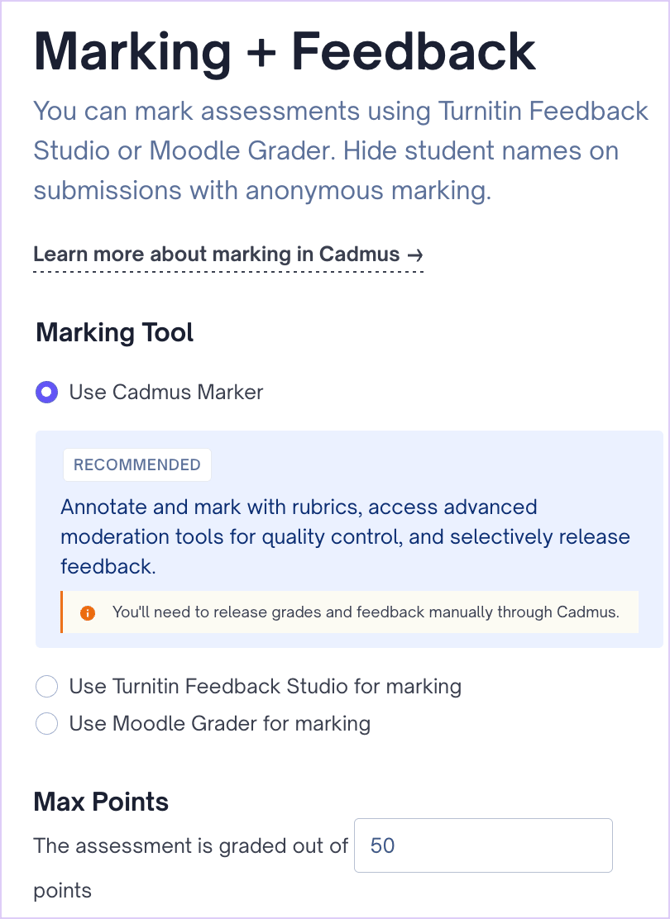Choose the Turnitin Feedback Studio radio circle
Screen dimensions: 670x919
[x=46, y=686]
